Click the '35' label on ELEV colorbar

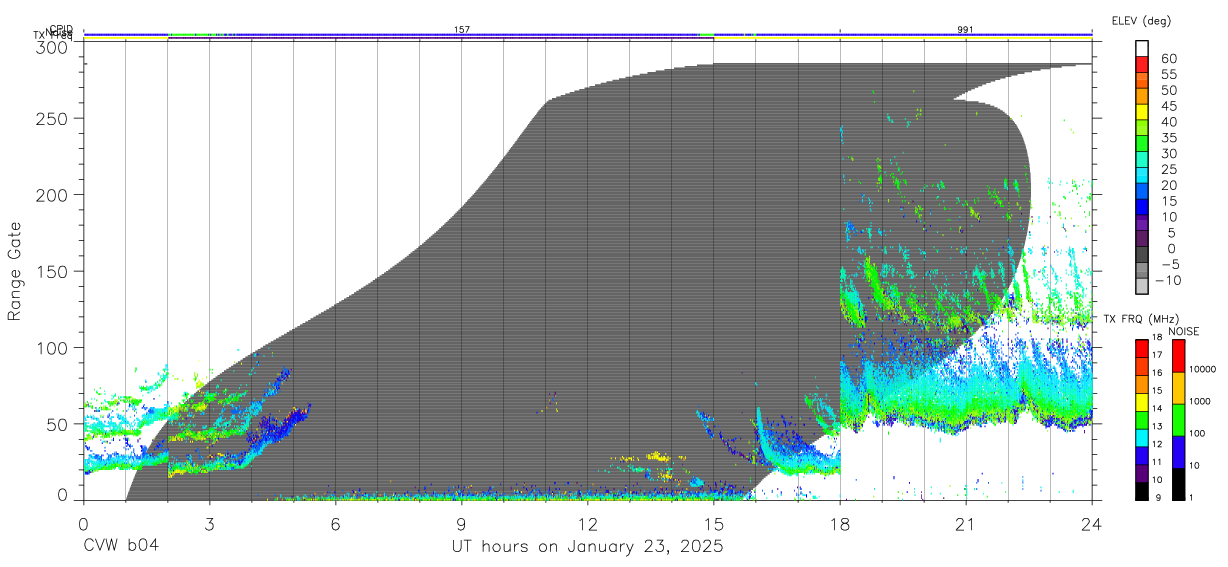[1168, 139]
